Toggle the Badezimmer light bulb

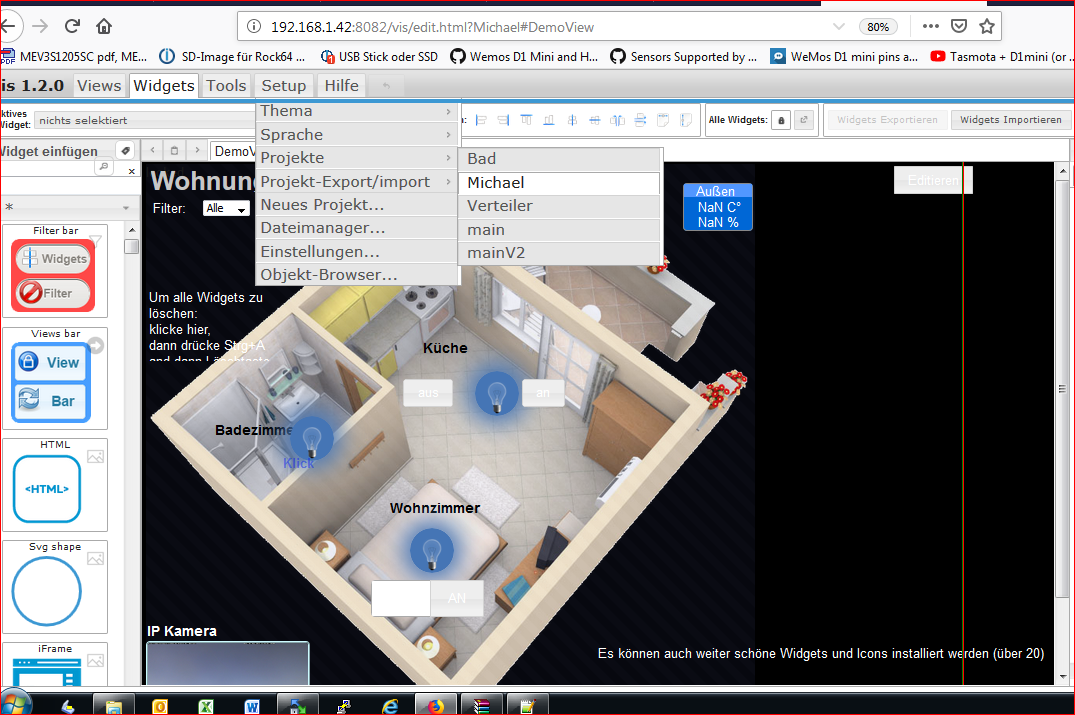point(312,438)
